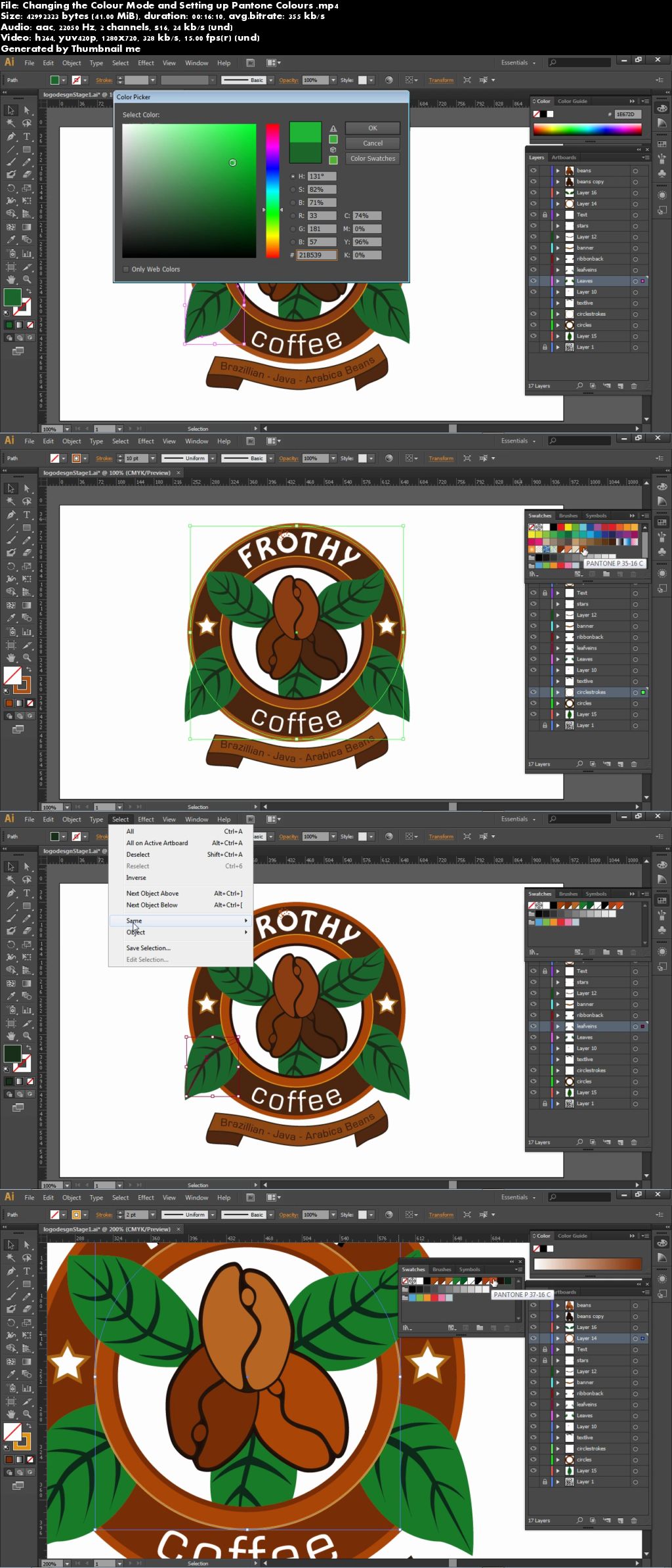Open the Object submenu arrow in the Select menu
Screen dimensions: 672x1568
246,932
